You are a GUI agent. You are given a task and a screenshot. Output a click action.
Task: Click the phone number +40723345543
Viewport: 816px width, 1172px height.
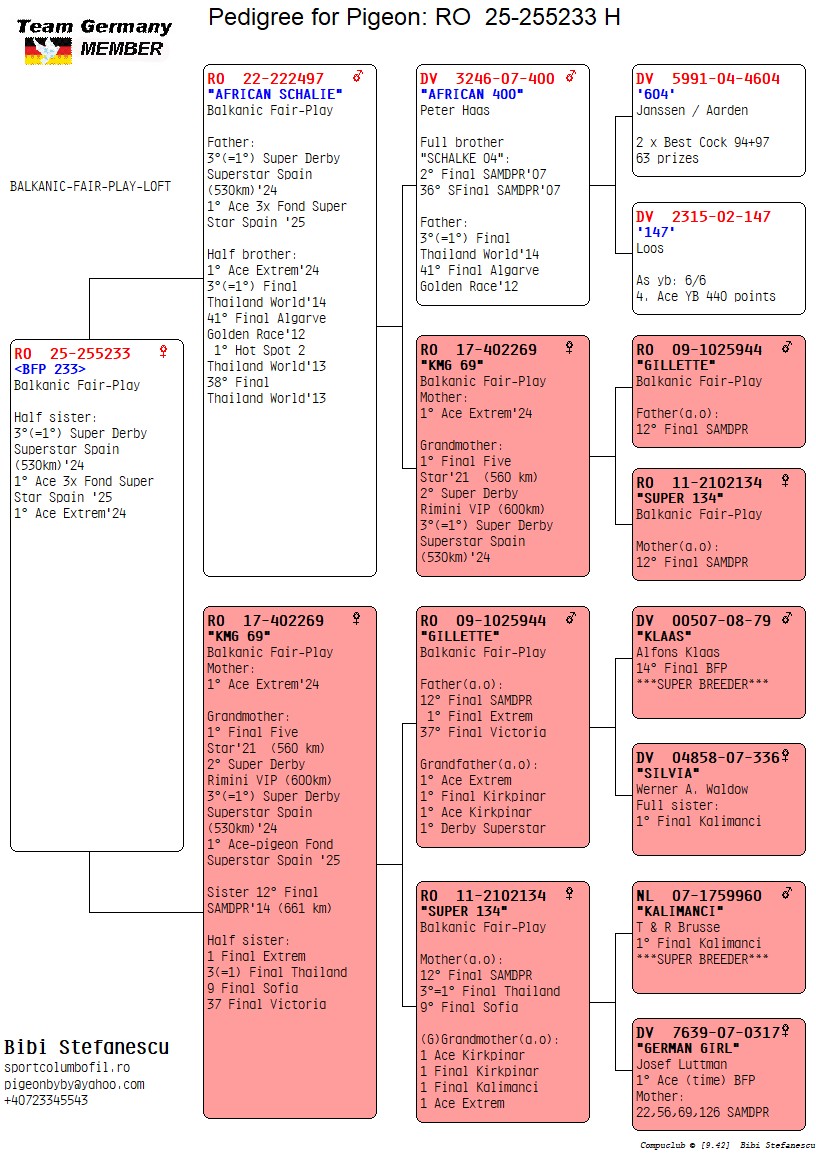tap(46, 1100)
